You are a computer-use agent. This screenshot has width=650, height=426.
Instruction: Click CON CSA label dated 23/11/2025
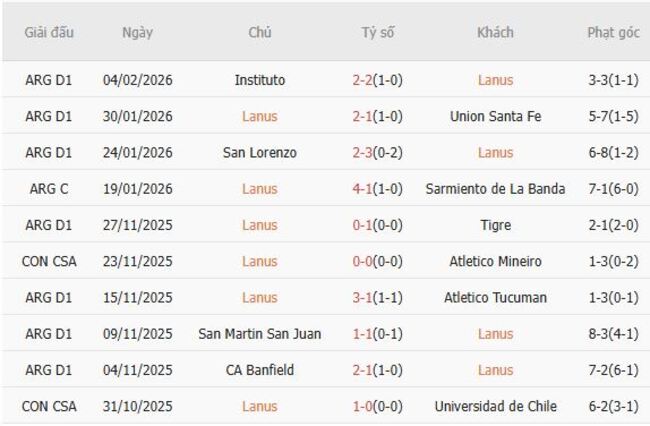pos(48,261)
